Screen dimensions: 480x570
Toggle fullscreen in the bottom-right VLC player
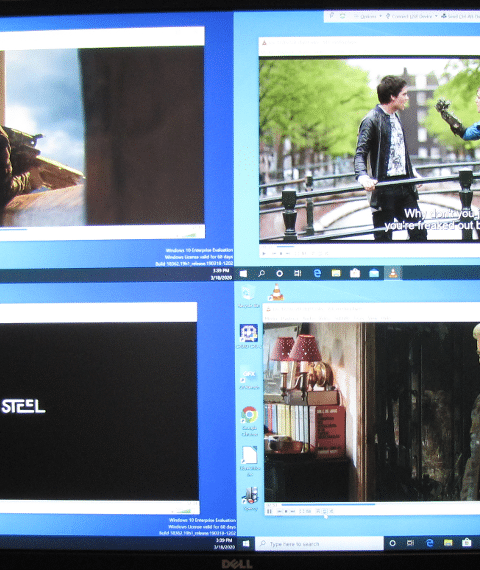point(301,511)
